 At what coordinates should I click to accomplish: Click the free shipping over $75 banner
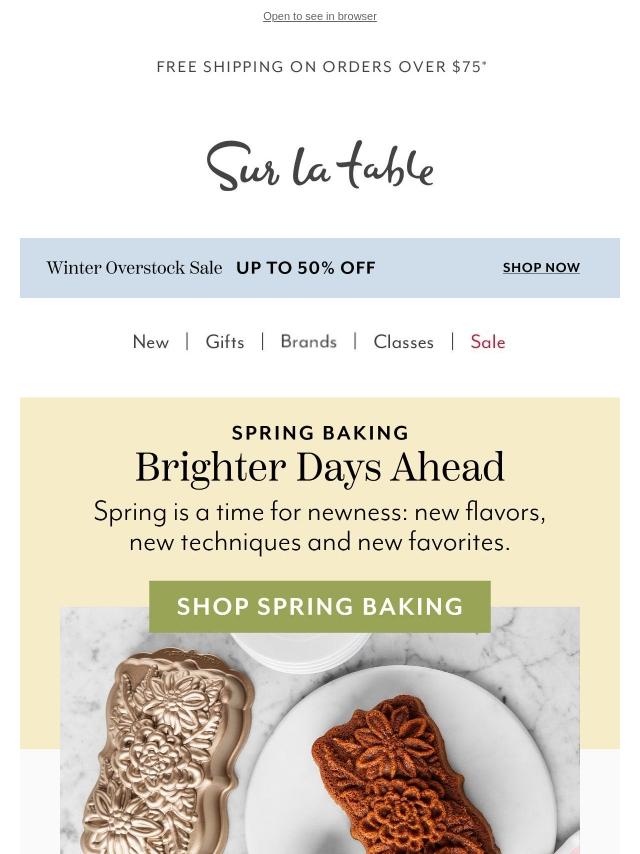click(321, 67)
